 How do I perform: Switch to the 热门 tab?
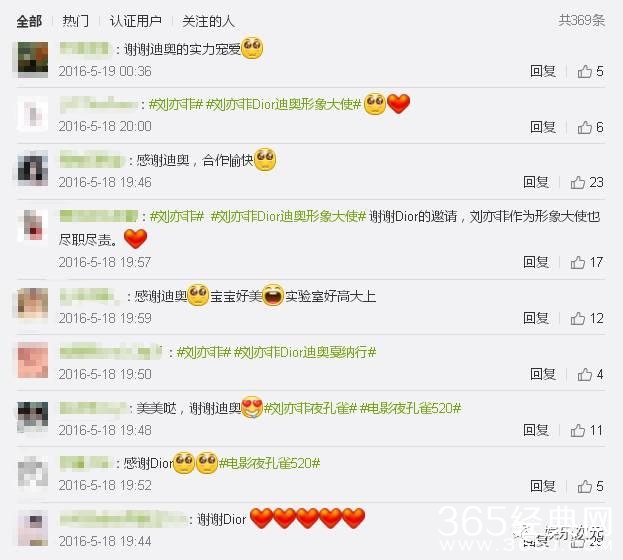75,21
